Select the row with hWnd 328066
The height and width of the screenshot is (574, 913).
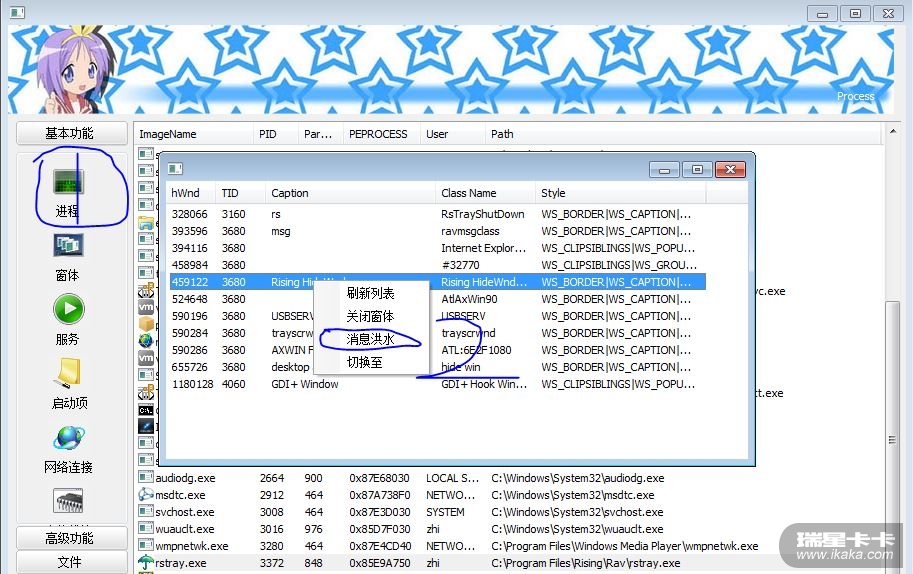(x=437, y=214)
